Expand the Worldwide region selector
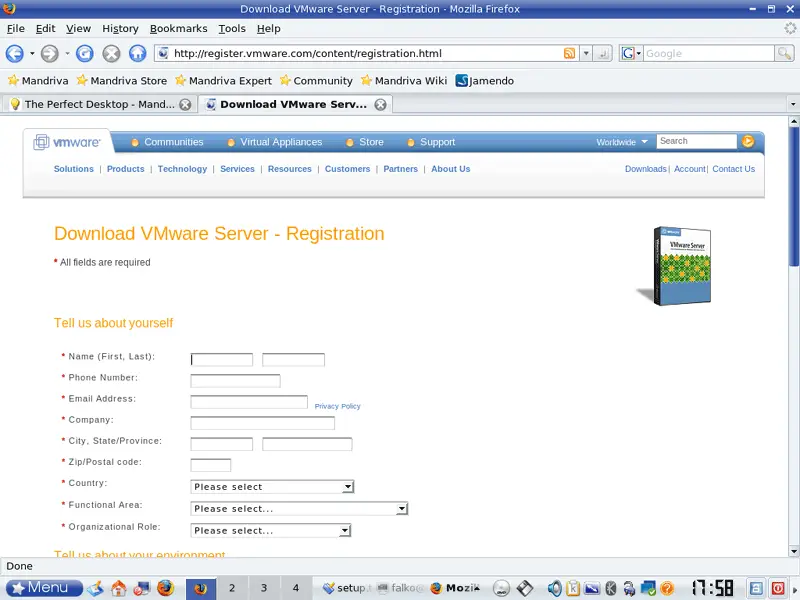800x600 pixels. tap(621, 142)
